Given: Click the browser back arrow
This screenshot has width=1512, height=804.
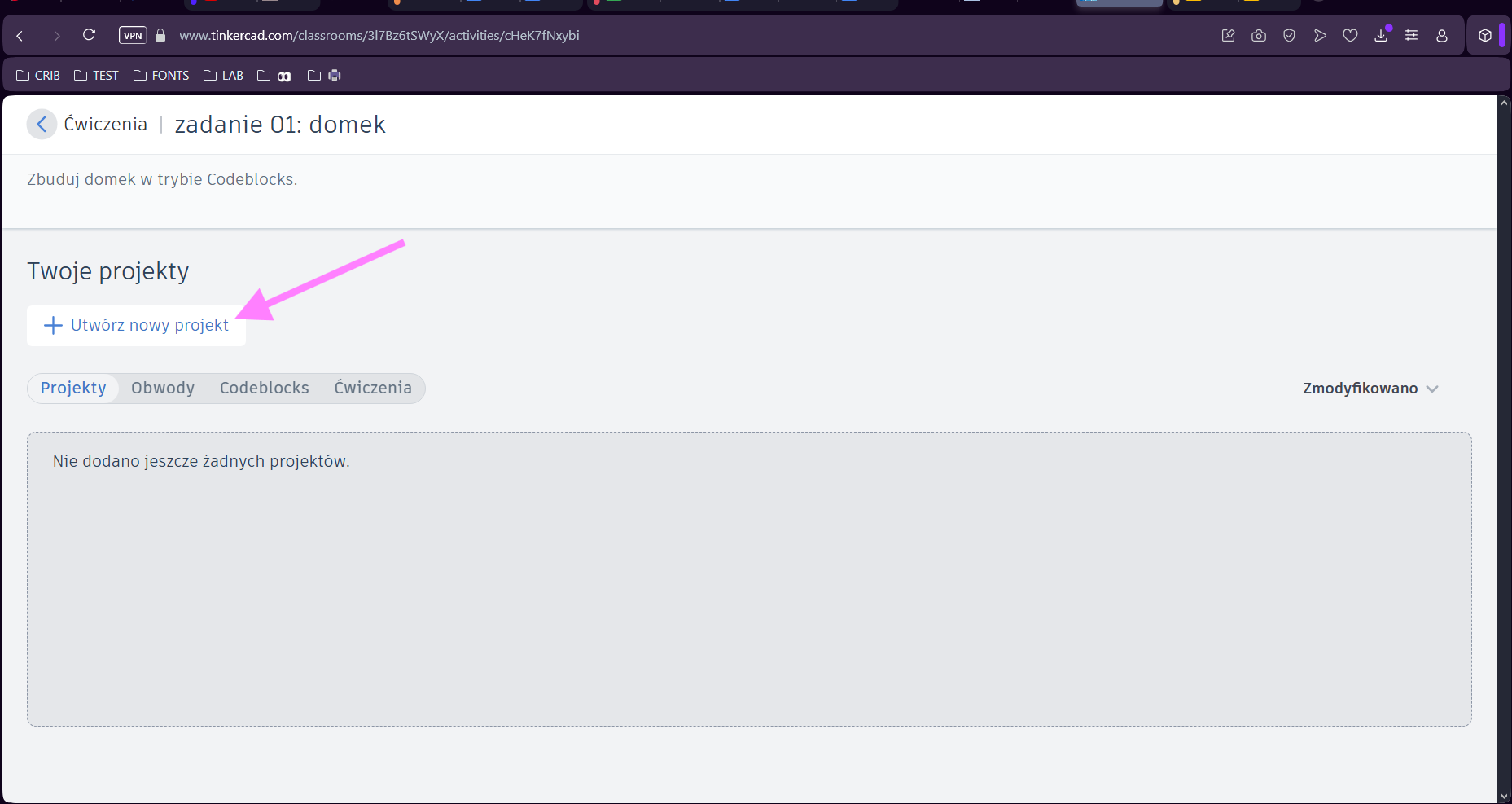Looking at the screenshot, I should (20, 36).
